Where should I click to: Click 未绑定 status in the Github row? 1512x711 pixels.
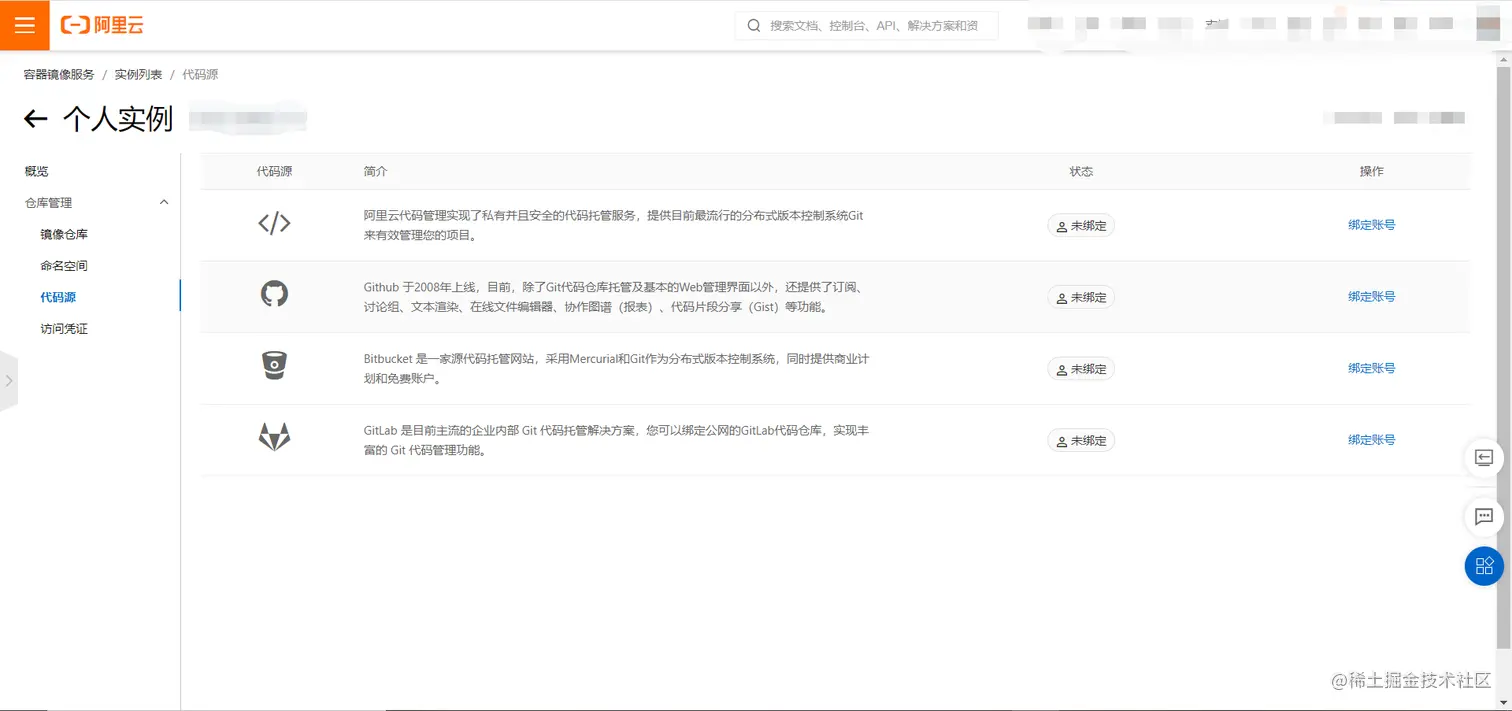pyautogui.click(x=1081, y=298)
